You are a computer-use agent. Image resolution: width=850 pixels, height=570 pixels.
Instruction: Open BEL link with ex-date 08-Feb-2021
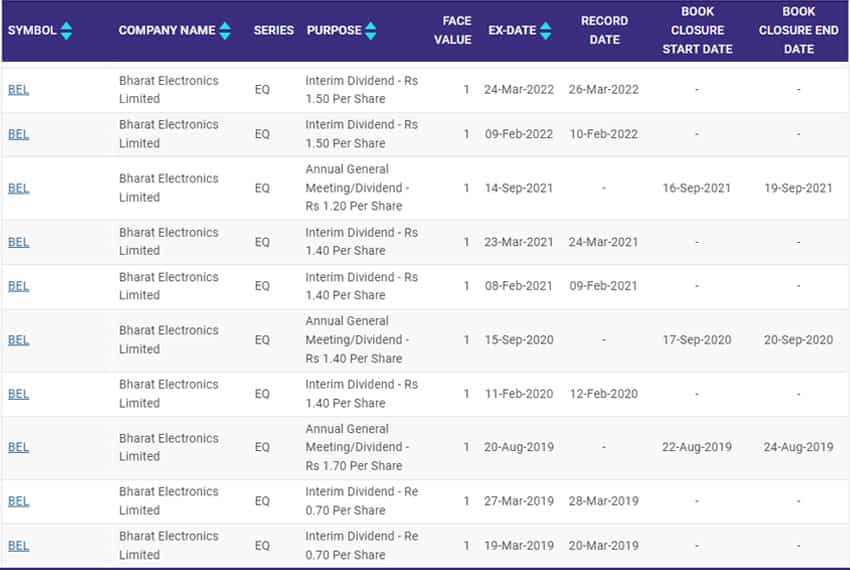click(x=18, y=286)
